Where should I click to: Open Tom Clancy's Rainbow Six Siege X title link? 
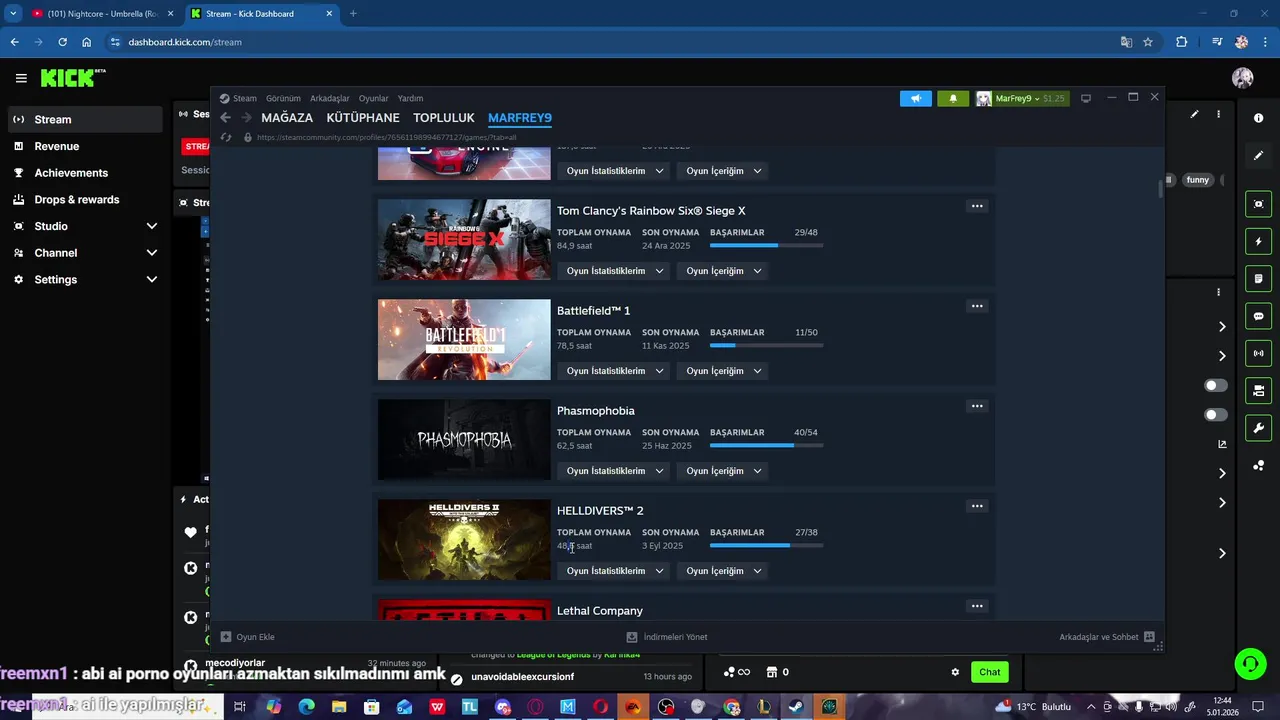click(x=651, y=211)
